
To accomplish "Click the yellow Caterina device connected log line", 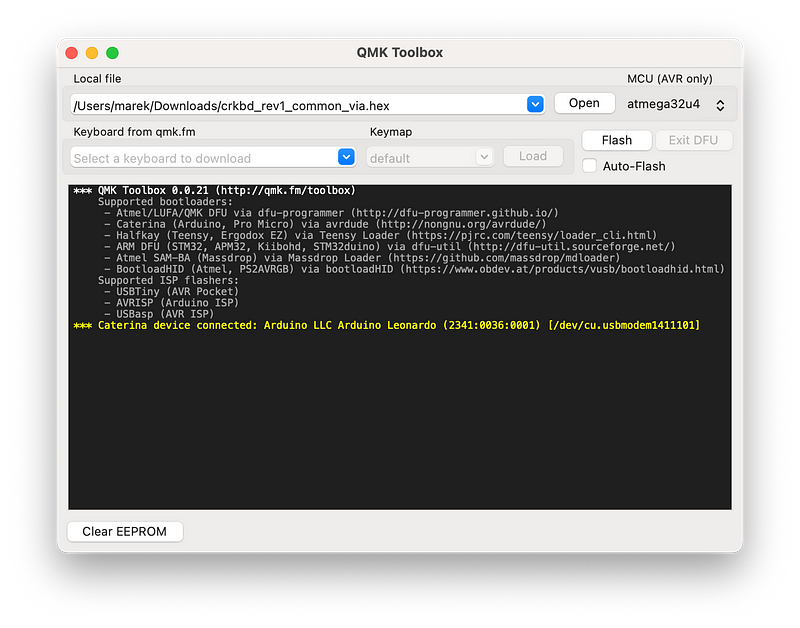I will 386,326.
